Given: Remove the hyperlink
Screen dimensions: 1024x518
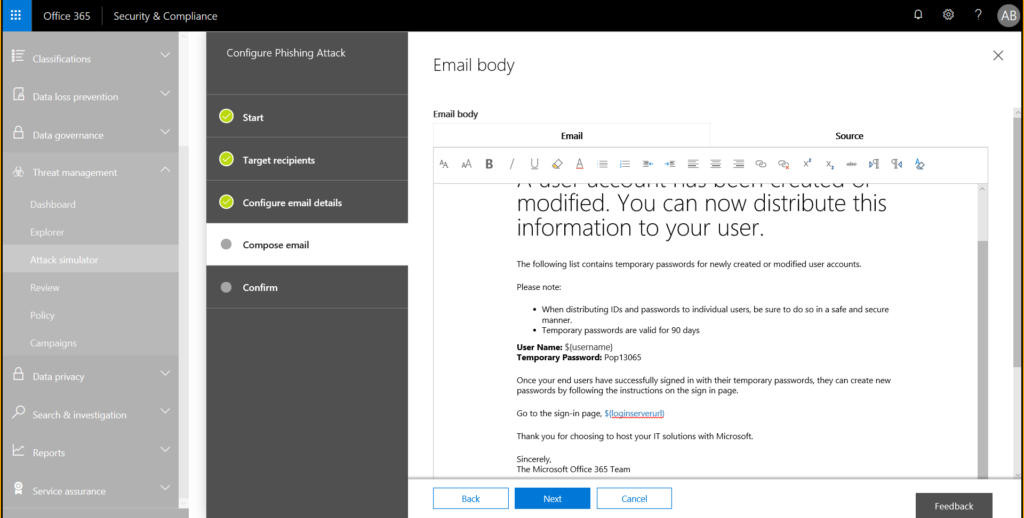Looking at the screenshot, I should pos(784,165).
